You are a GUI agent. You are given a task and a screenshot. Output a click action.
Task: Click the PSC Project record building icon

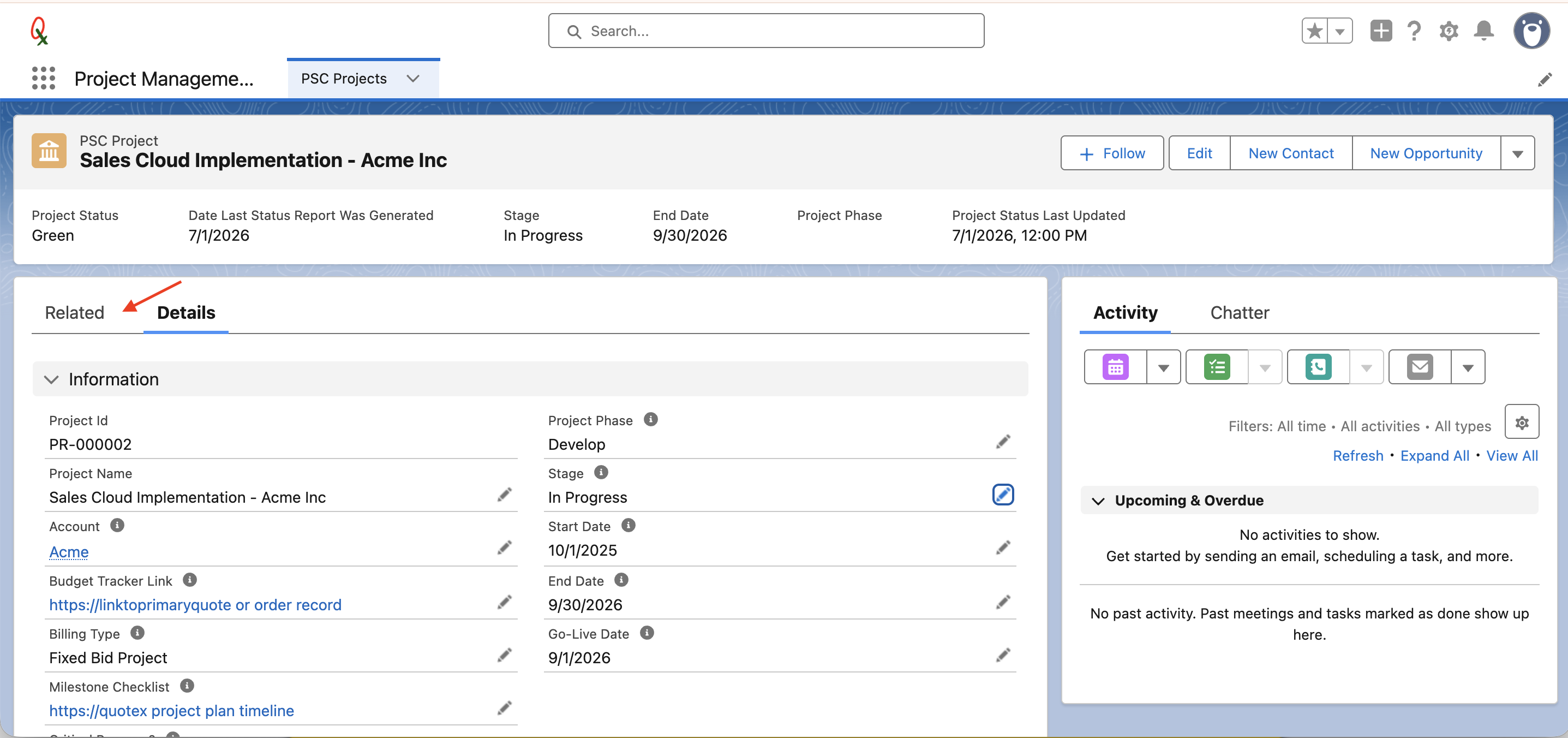(49, 151)
